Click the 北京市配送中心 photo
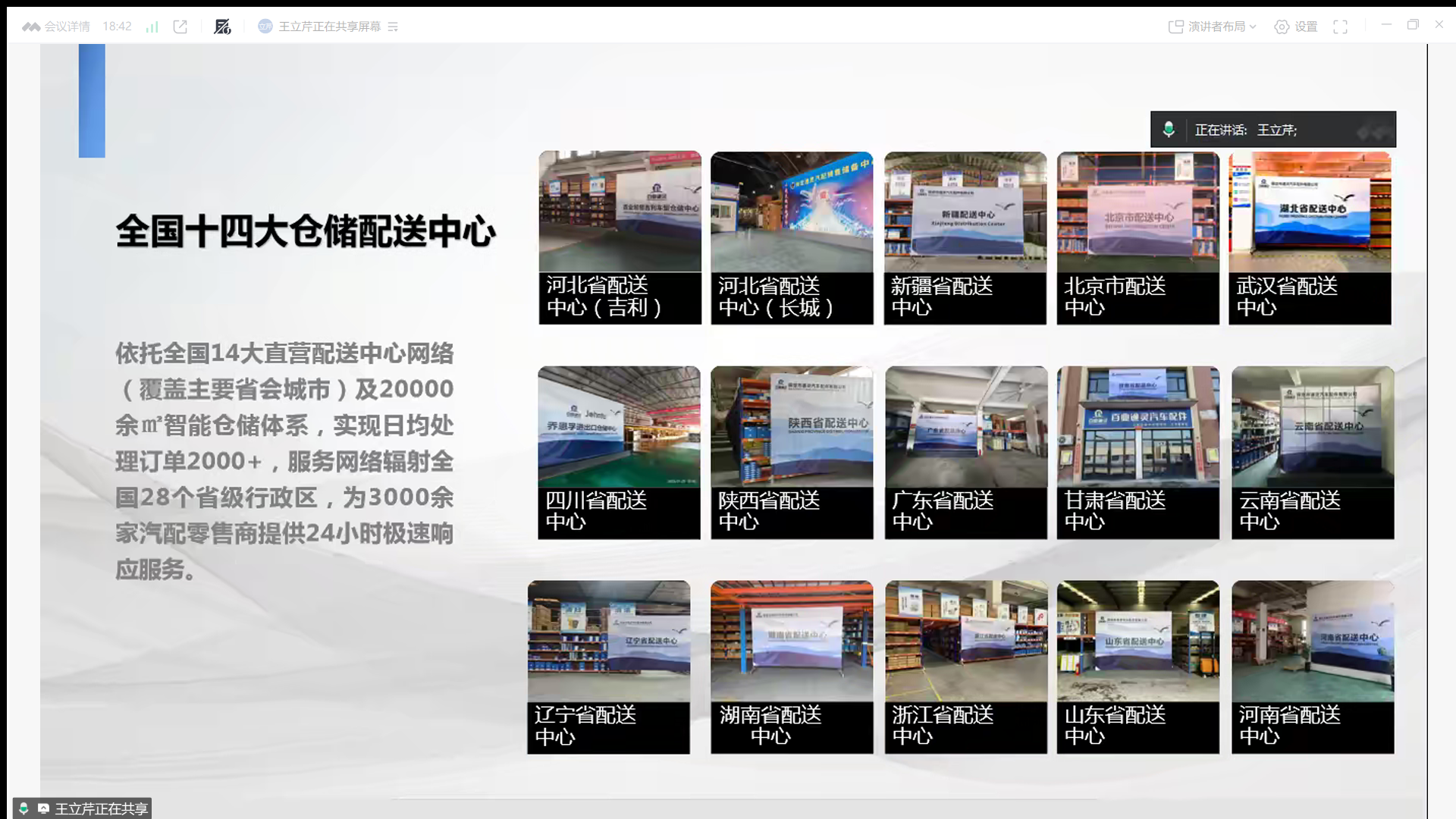Viewport: 1456px width, 819px height. [1137, 212]
